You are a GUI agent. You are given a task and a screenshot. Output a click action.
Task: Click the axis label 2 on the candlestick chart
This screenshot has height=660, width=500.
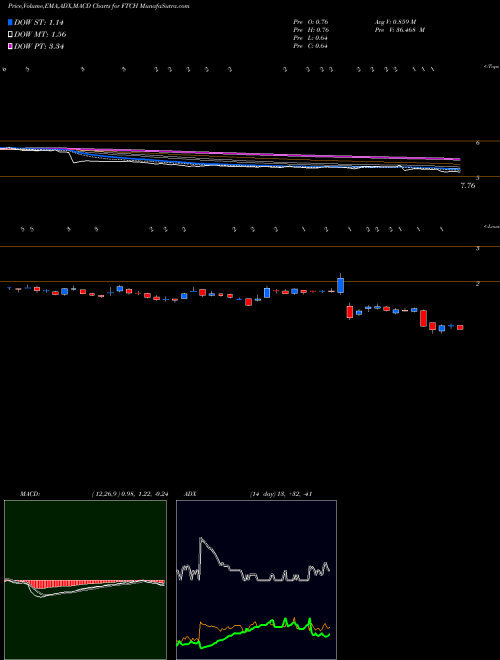point(478,284)
